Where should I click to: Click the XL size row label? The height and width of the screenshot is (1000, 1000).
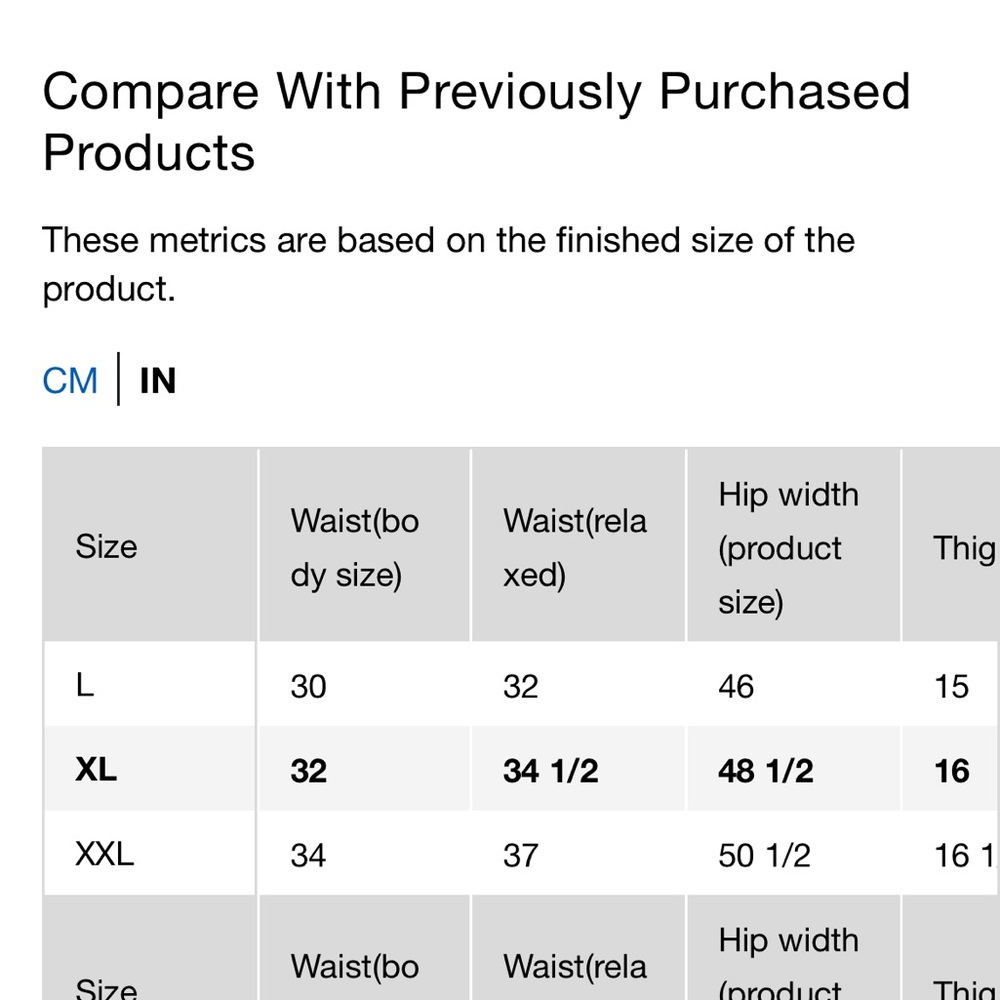pyautogui.click(x=96, y=769)
